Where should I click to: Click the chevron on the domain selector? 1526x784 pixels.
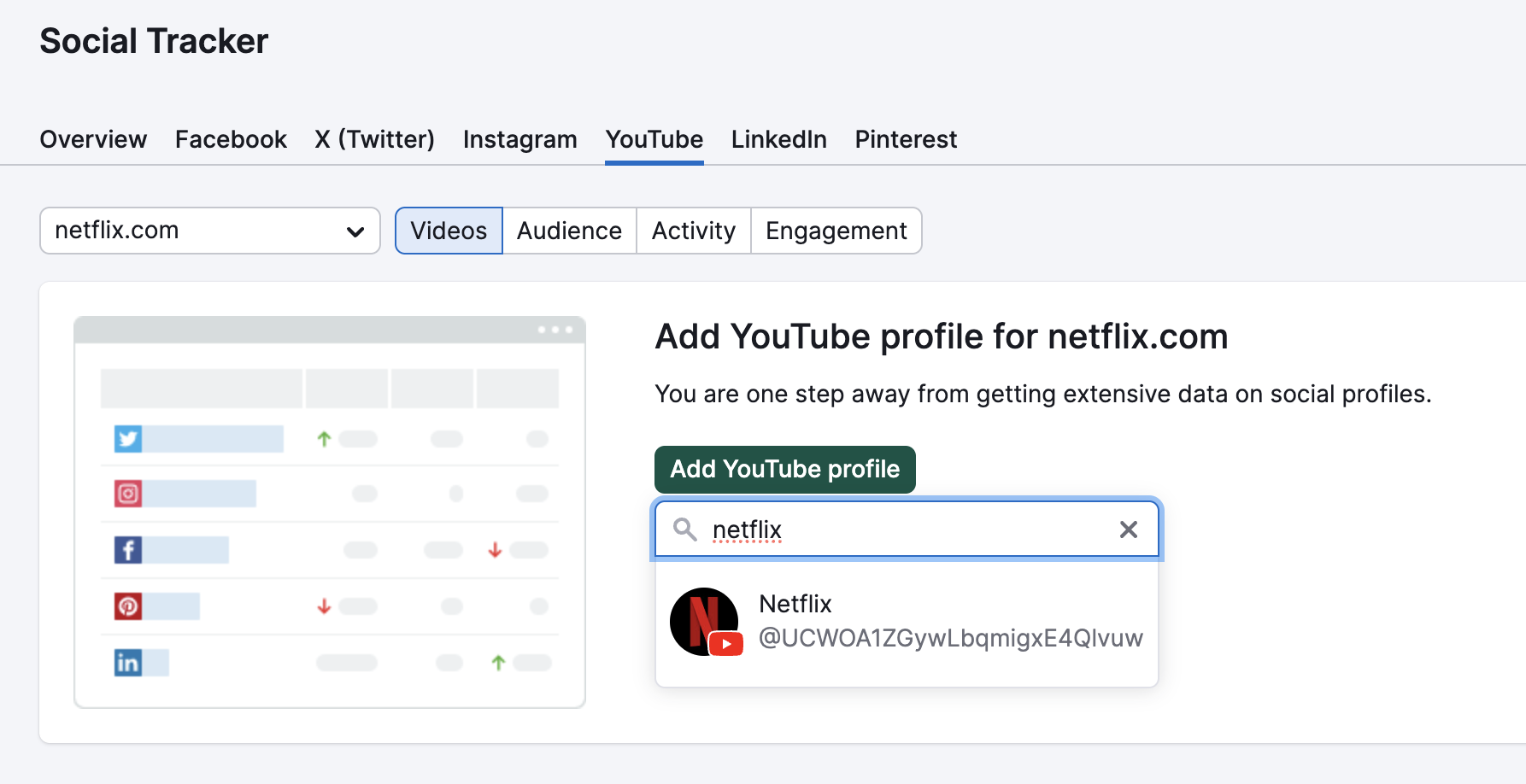coord(355,231)
